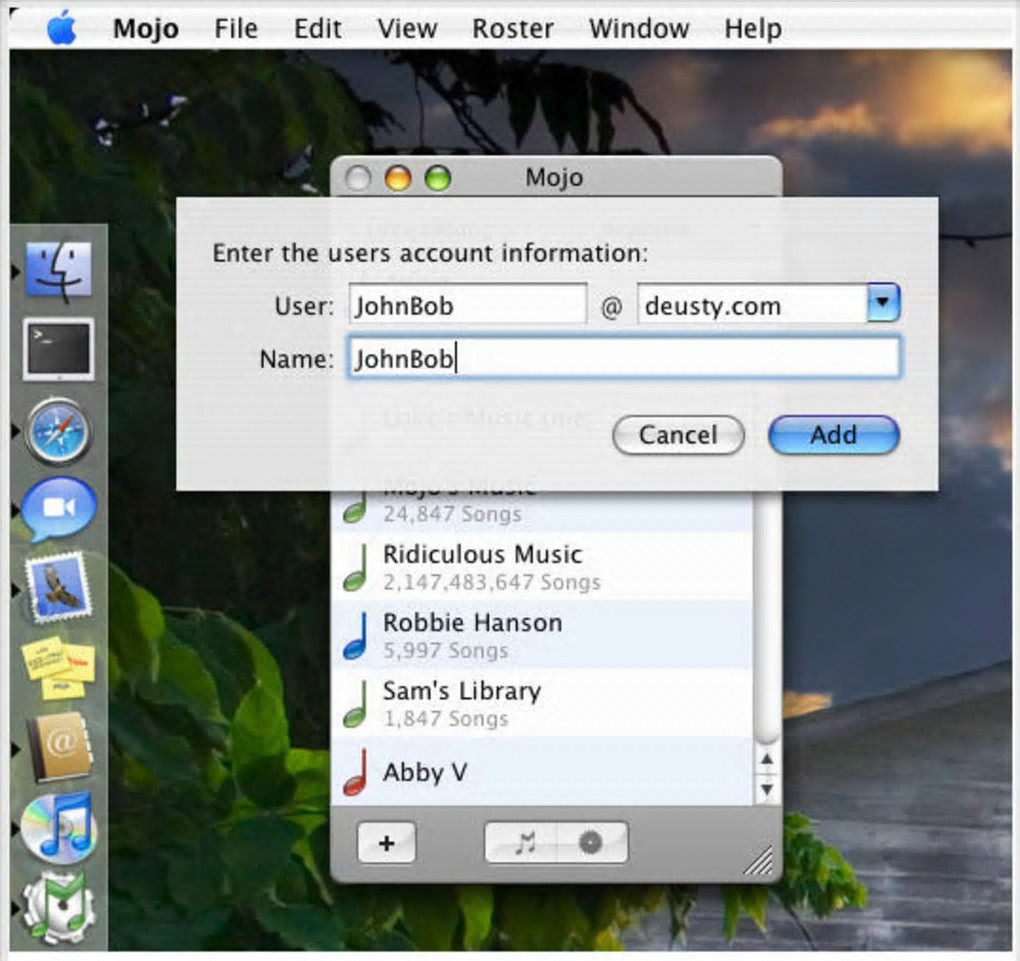Open the Mojo application menu
The width and height of the screenshot is (1020, 961).
146,29
